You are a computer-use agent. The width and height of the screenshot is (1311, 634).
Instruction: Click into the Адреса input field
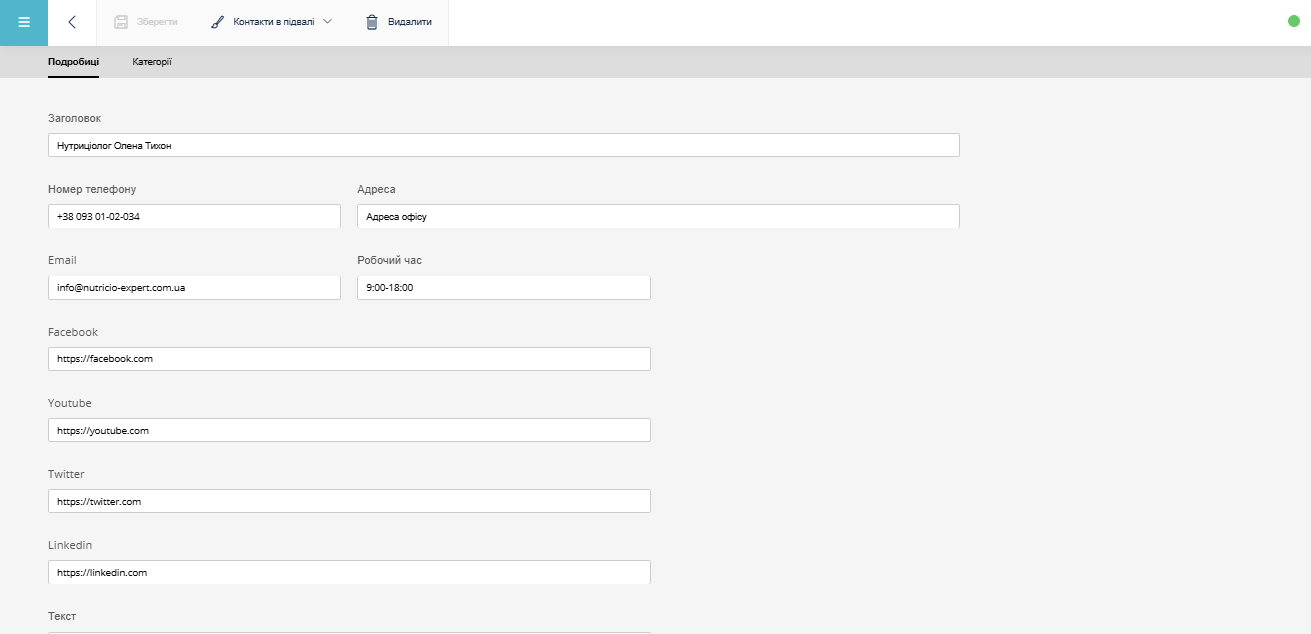pyautogui.click(x=658, y=216)
